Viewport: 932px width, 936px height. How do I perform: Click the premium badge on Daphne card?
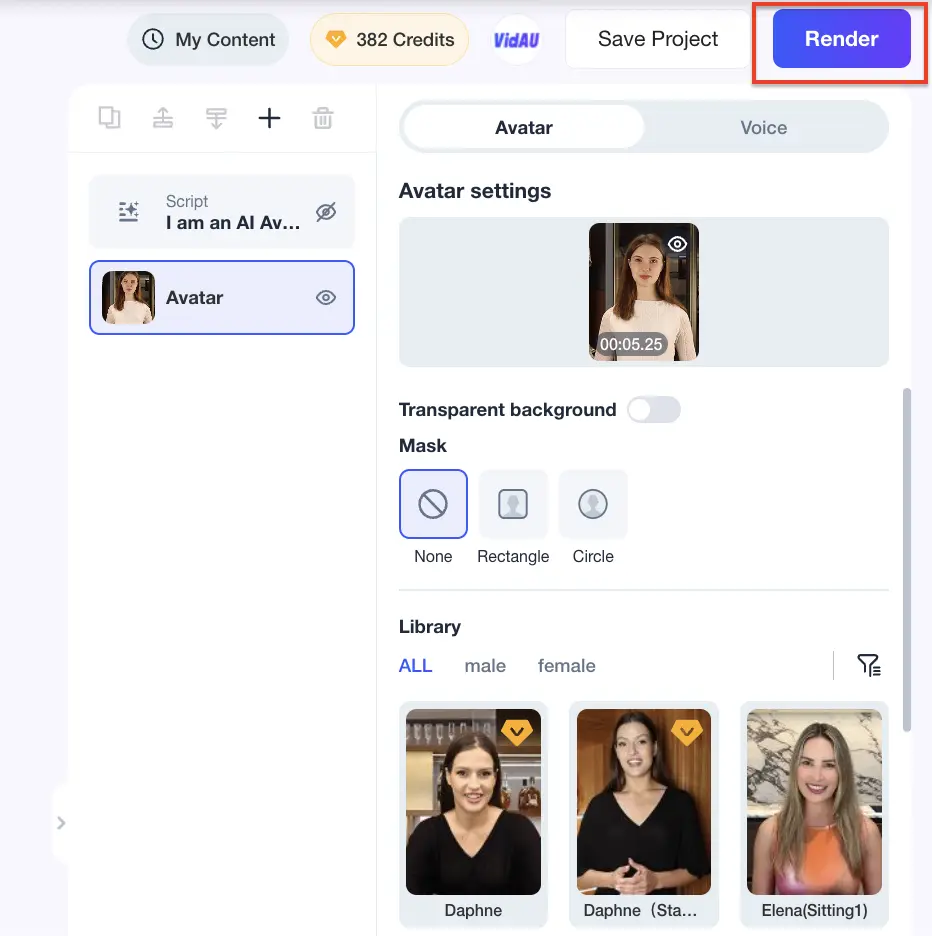click(x=517, y=732)
